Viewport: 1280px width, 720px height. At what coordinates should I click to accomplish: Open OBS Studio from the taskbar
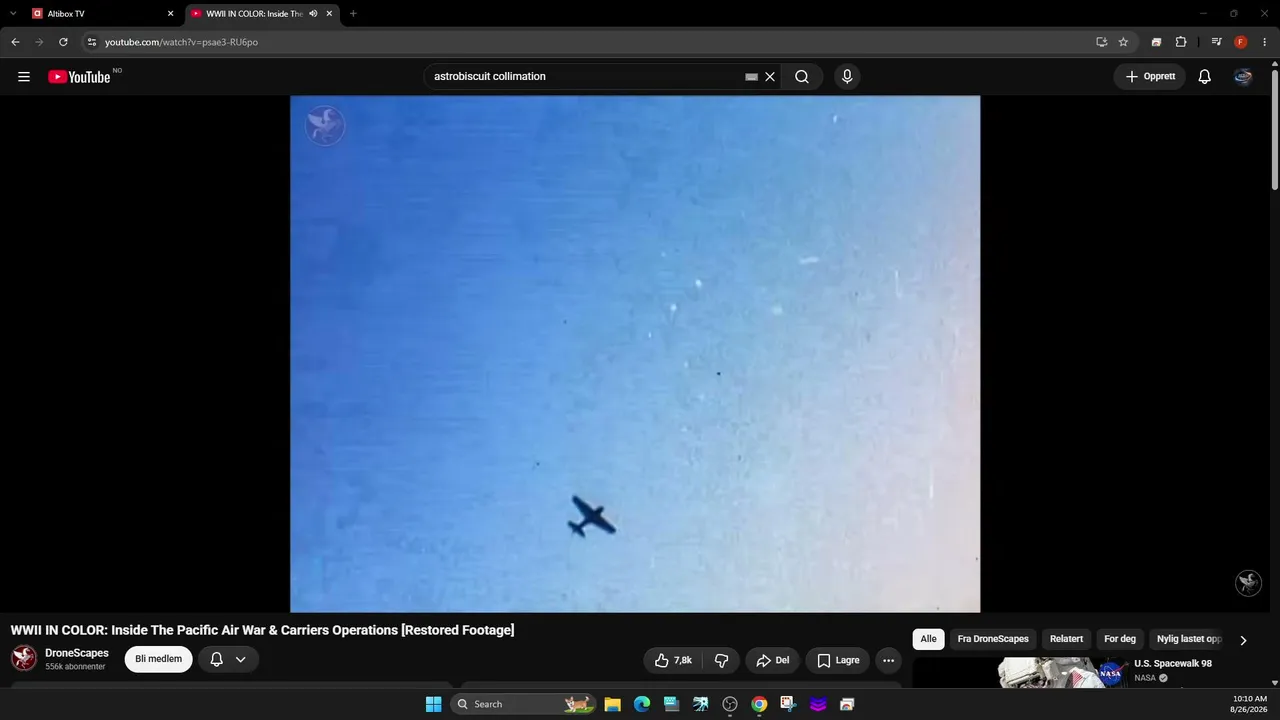(x=730, y=704)
